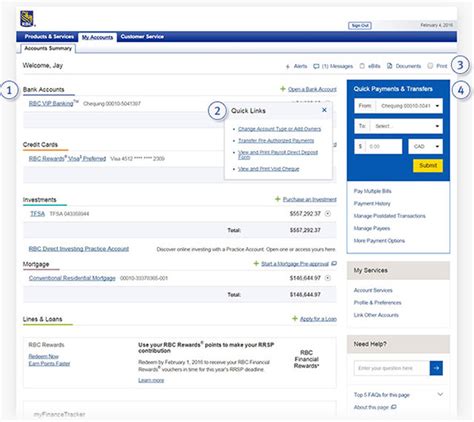Click View and Print Payroll Direct Deposit Form
474x422 pixels.
pyautogui.click(x=278, y=154)
